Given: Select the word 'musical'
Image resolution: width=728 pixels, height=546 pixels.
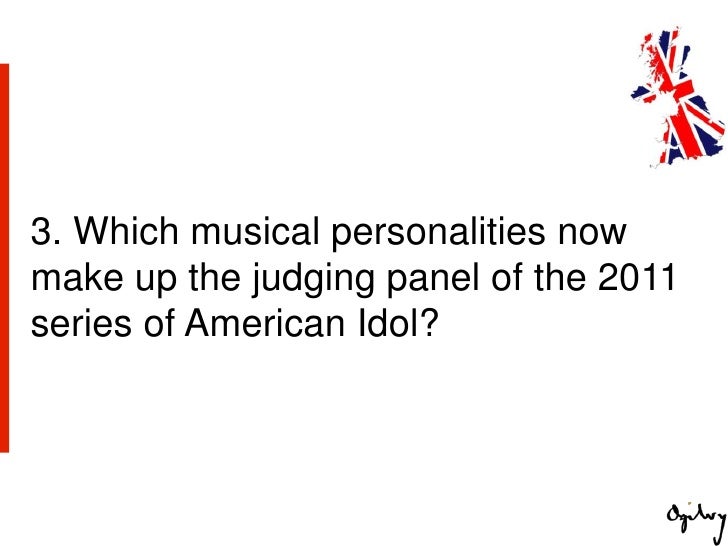Looking at the screenshot, I should [255, 230].
